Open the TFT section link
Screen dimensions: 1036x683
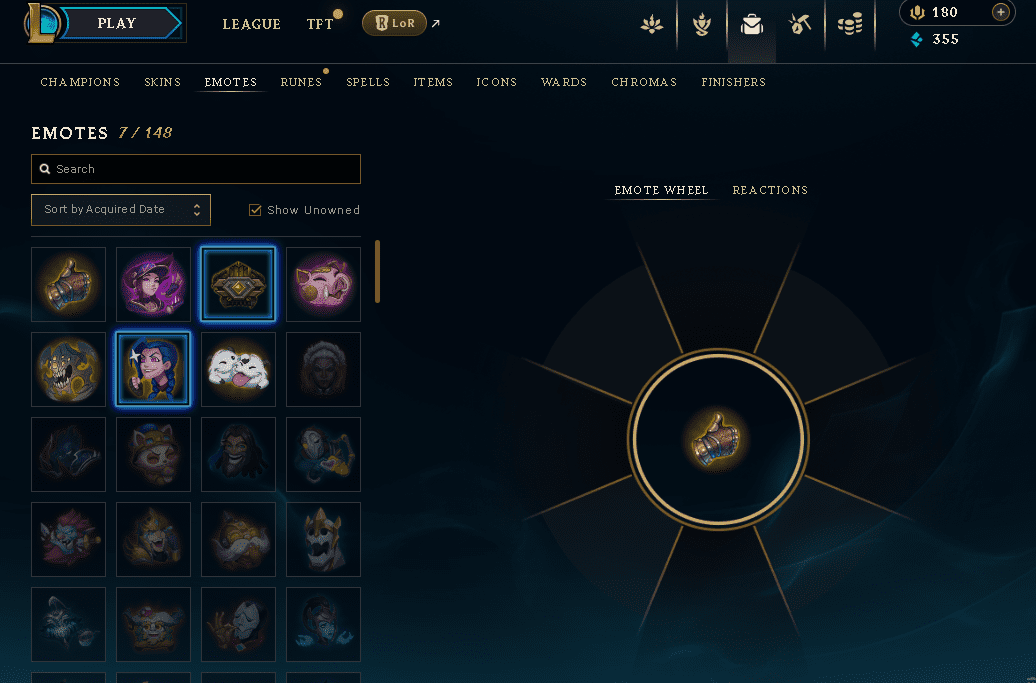click(x=320, y=24)
